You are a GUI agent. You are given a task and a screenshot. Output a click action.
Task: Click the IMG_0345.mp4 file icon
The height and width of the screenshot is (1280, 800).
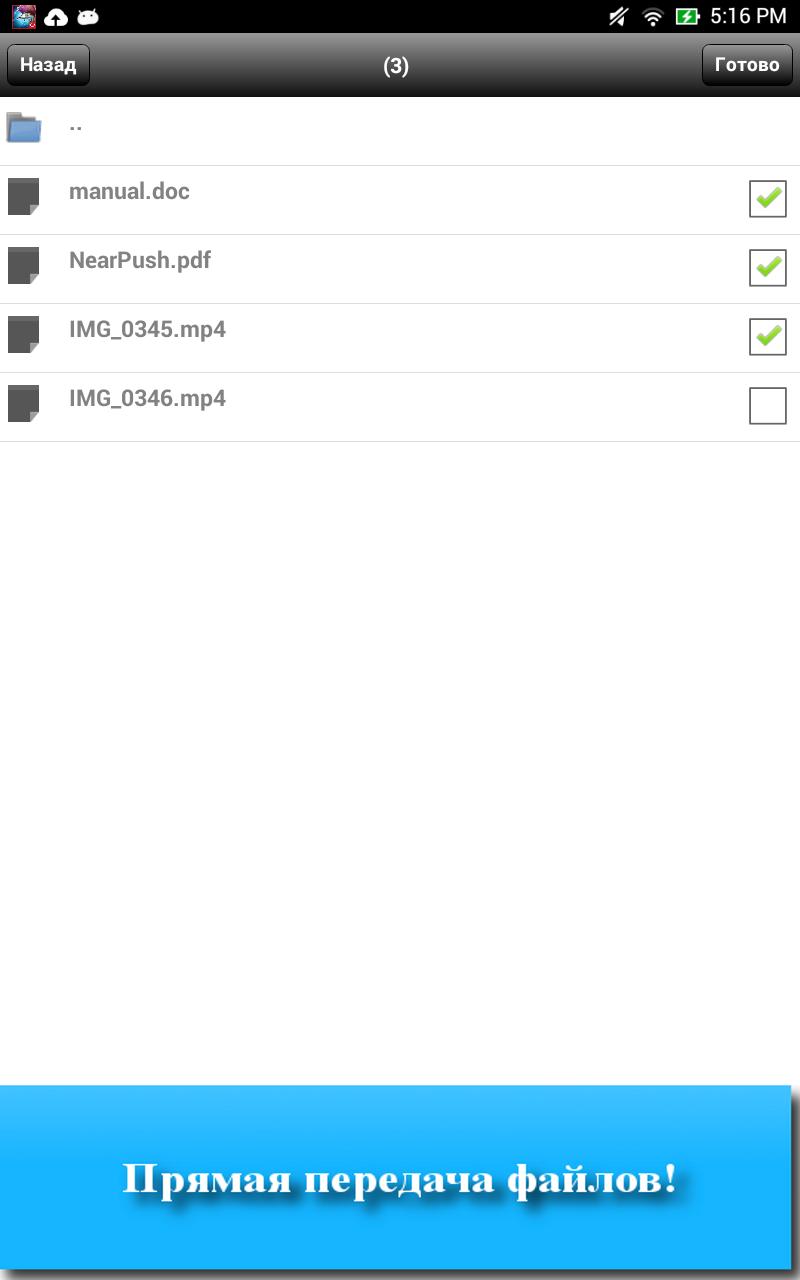tap(23, 335)
